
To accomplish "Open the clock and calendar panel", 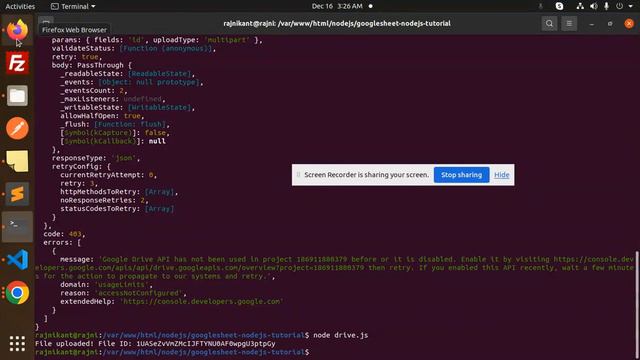I will (x=337, y=6).
